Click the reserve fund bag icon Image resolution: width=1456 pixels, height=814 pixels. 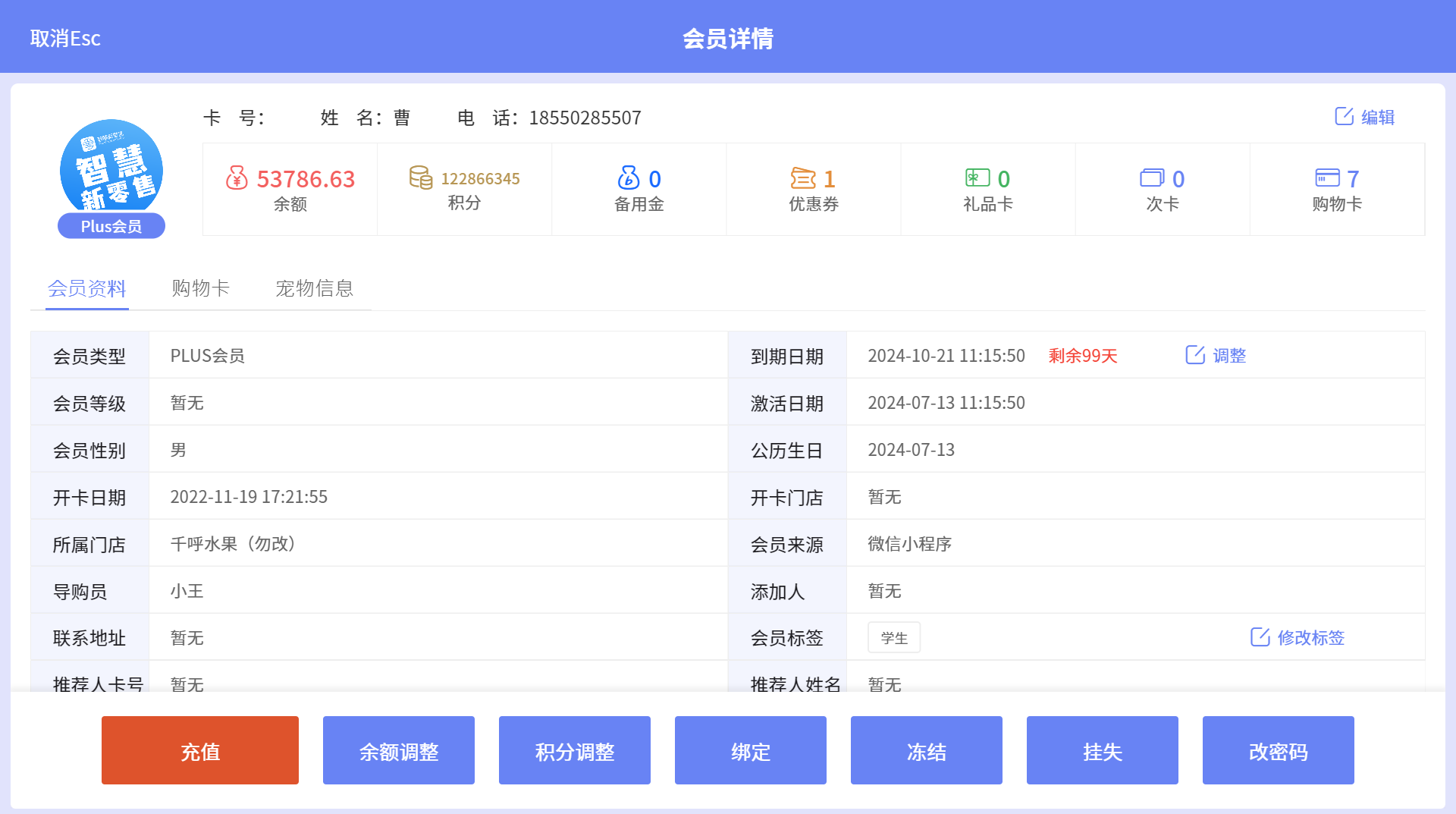tap(629, 178)
